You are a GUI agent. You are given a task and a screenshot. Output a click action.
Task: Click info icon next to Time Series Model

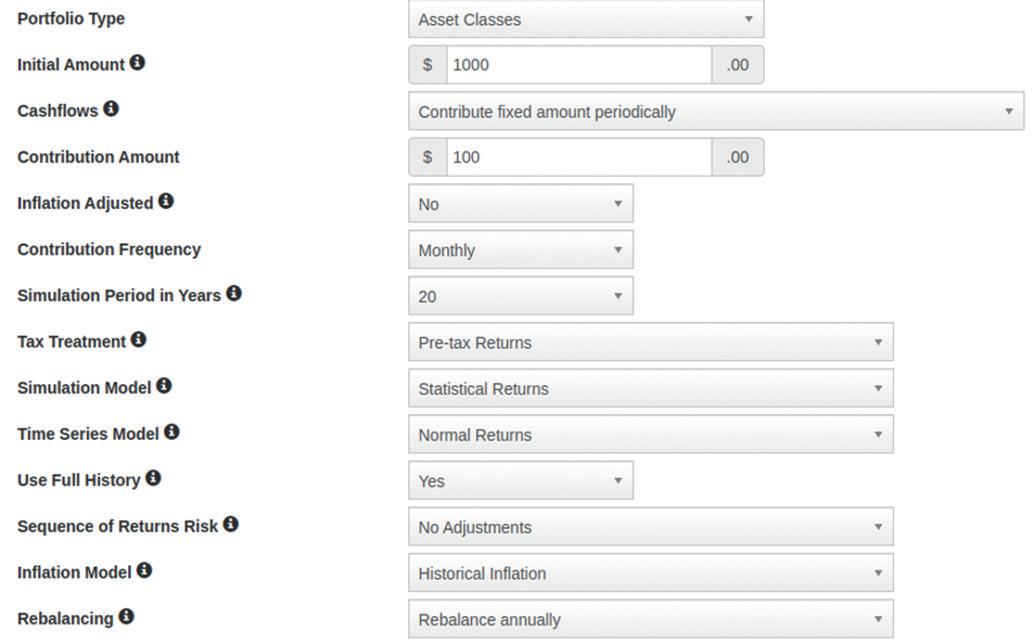[x=172, y=432]
